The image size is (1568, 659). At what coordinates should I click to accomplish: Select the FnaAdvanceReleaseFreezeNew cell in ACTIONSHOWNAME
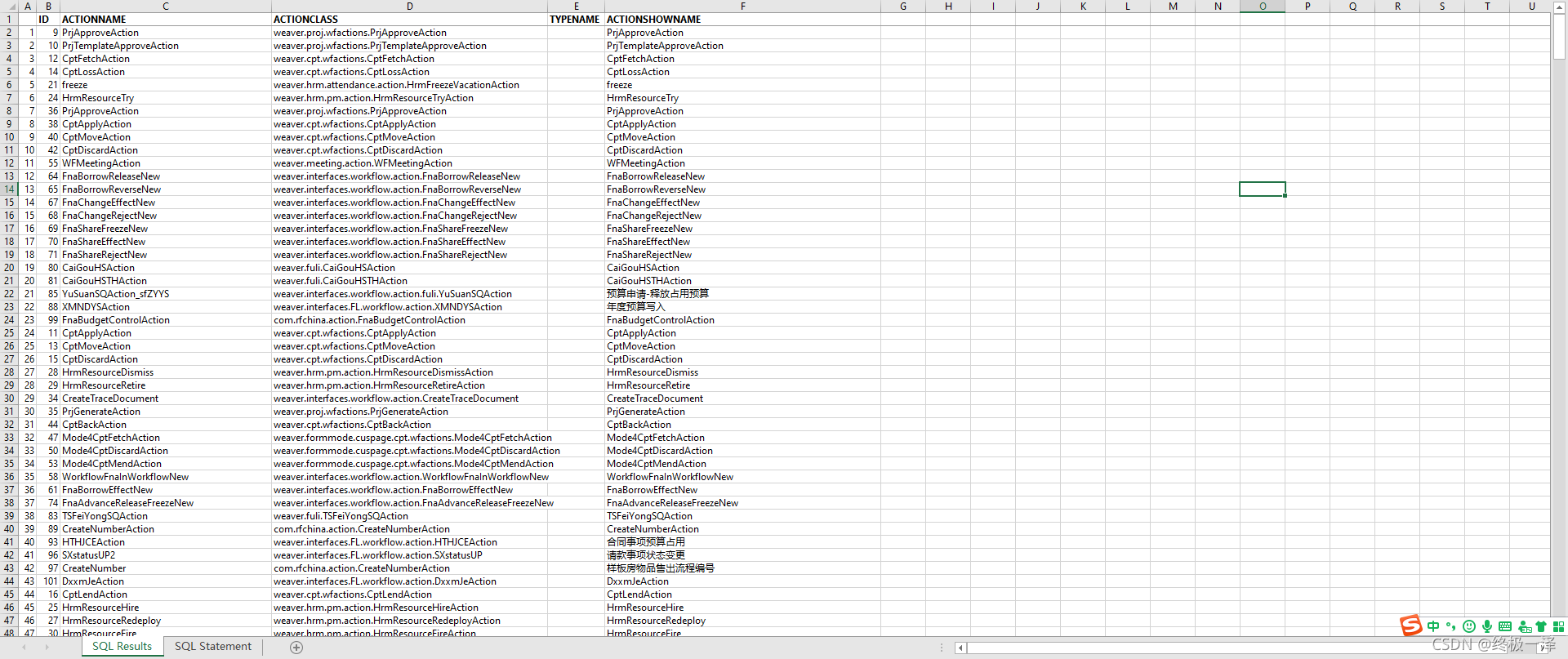click(x=742, y=503)
